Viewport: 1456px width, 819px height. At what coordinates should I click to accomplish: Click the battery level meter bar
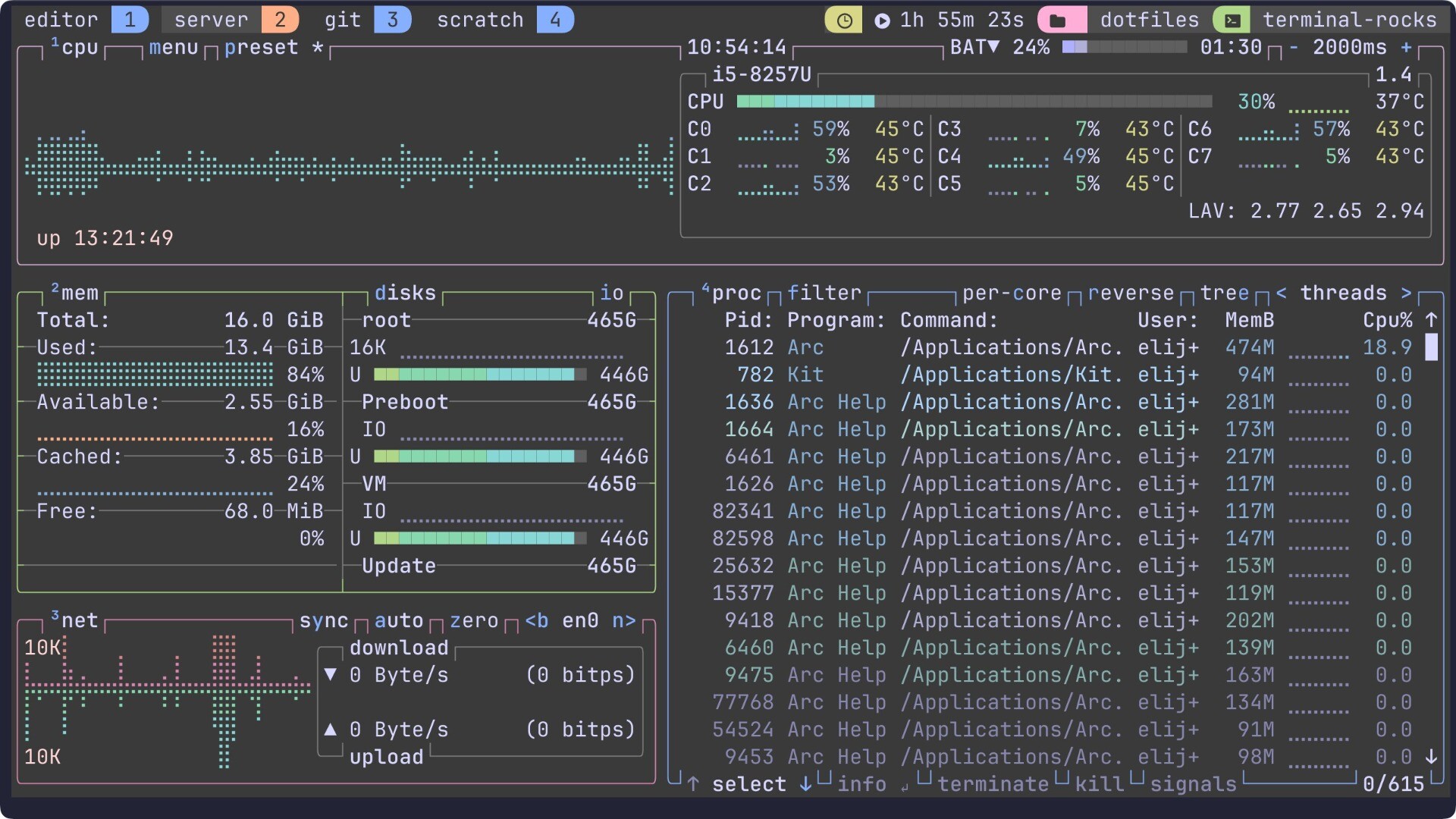[x=1124, y=47]
